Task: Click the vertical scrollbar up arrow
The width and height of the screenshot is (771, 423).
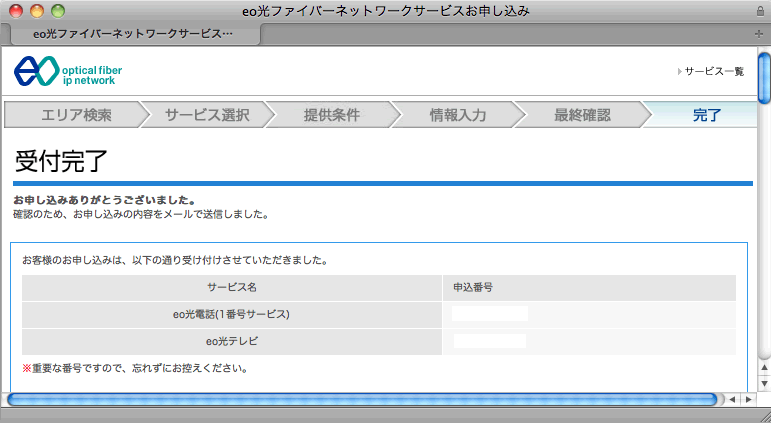Action: tap(764, 367)
